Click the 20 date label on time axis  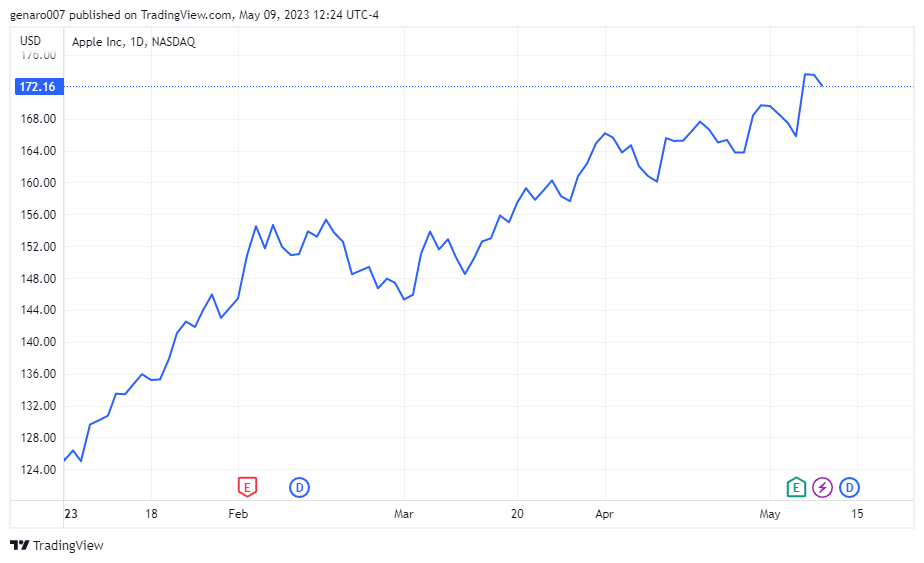point(517,513)
